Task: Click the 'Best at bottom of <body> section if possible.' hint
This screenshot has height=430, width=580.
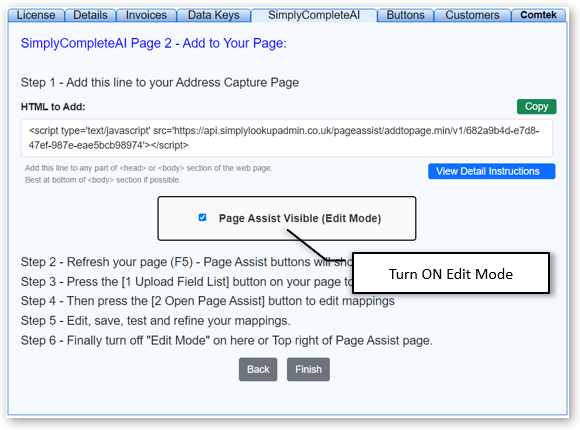Action: click(103, 180)
